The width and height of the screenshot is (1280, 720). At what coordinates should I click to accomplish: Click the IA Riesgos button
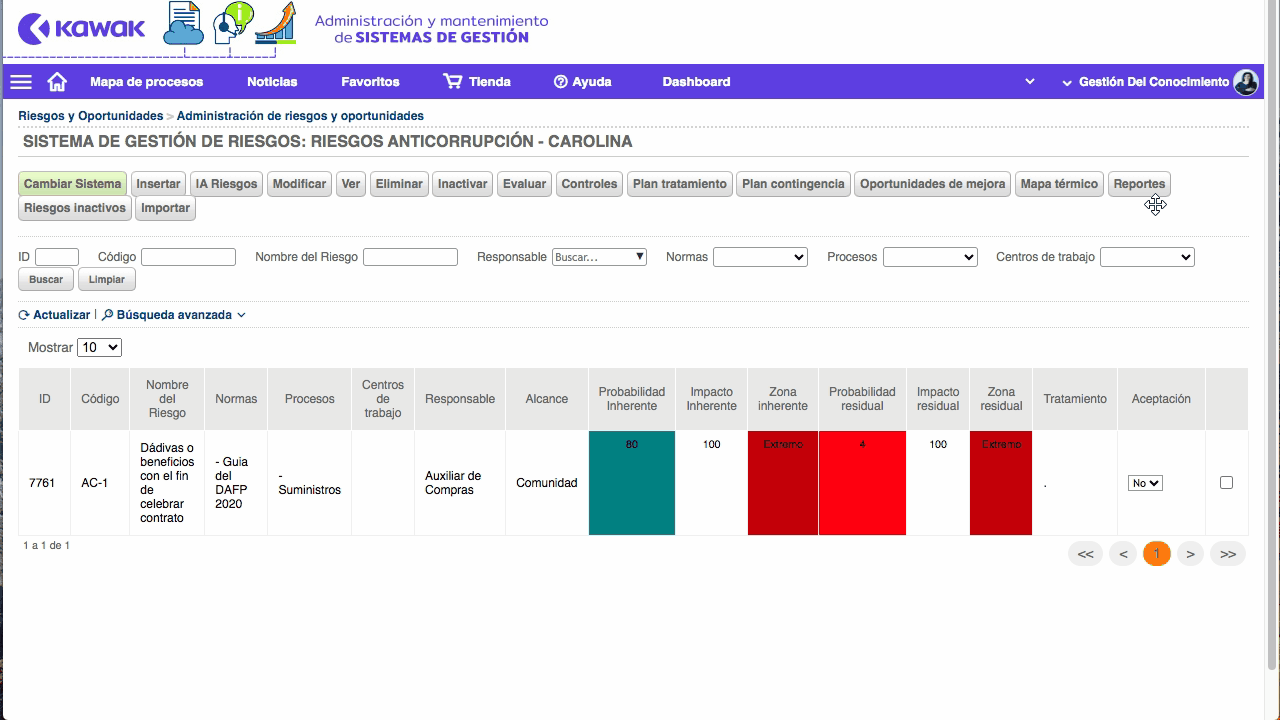tap(226, 184)
